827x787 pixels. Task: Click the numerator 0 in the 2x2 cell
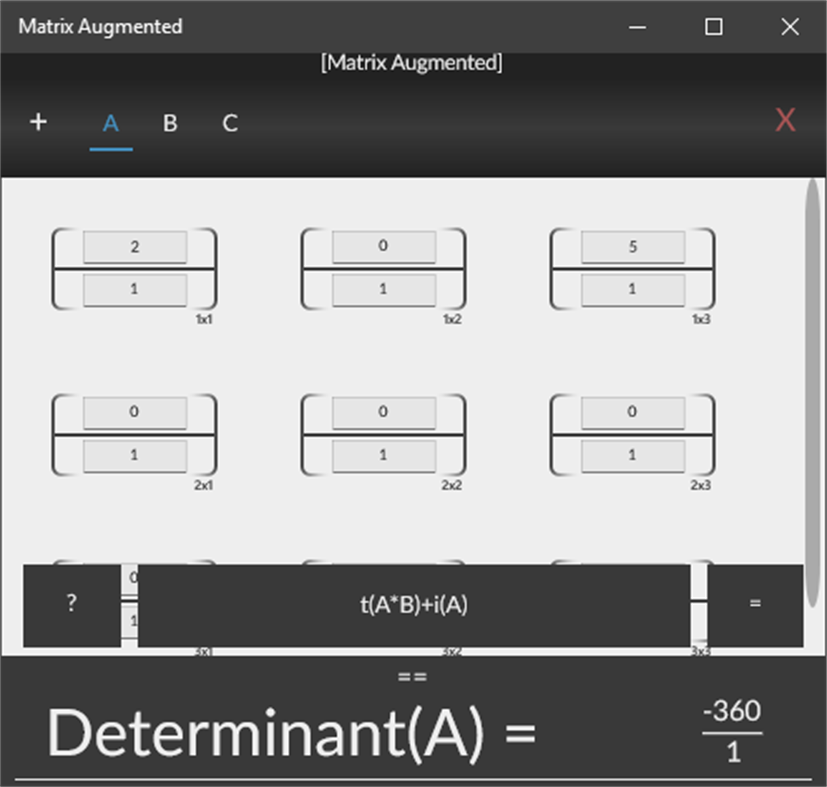click(x=383, y=411)
